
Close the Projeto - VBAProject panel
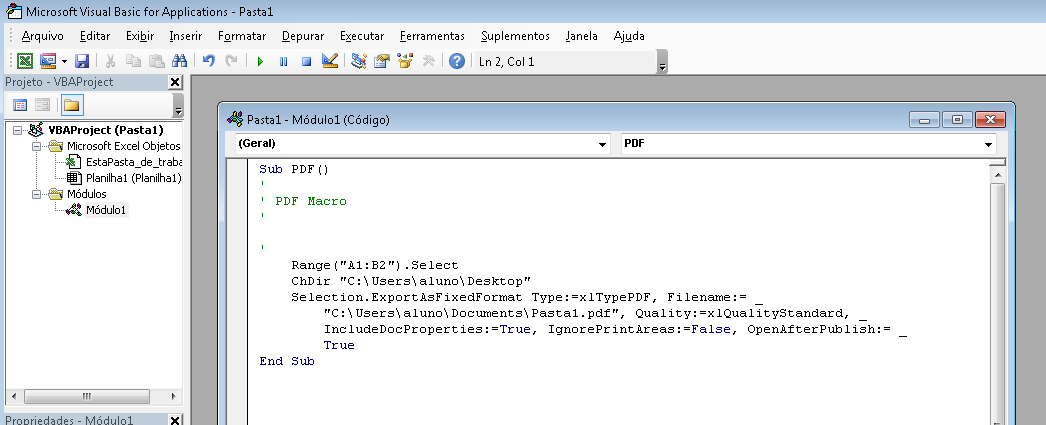pos(175,82)
